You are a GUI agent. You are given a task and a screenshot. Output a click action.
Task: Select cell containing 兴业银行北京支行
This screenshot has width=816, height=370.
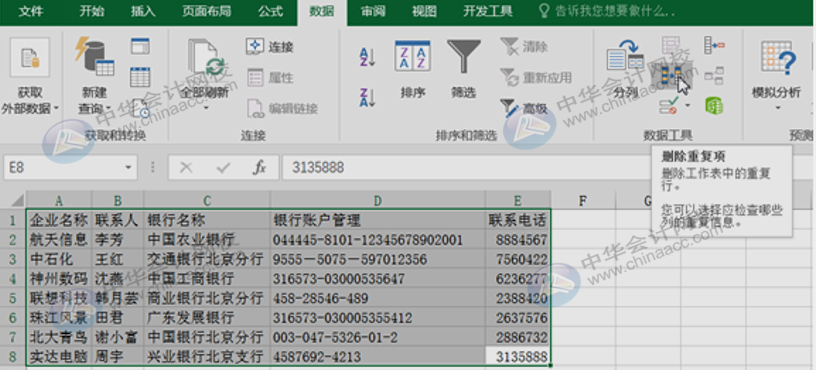[207, 357]
